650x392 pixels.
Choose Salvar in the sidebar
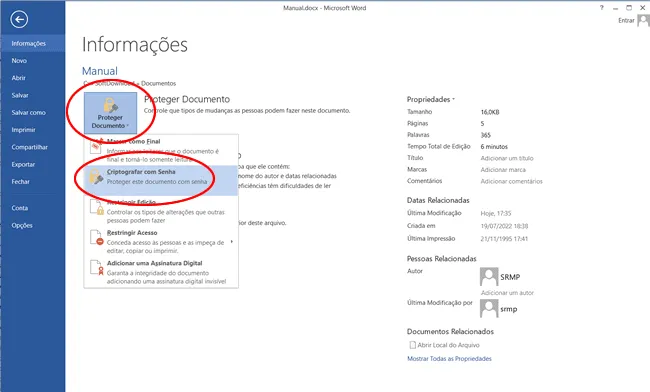[x=33, y=95]
